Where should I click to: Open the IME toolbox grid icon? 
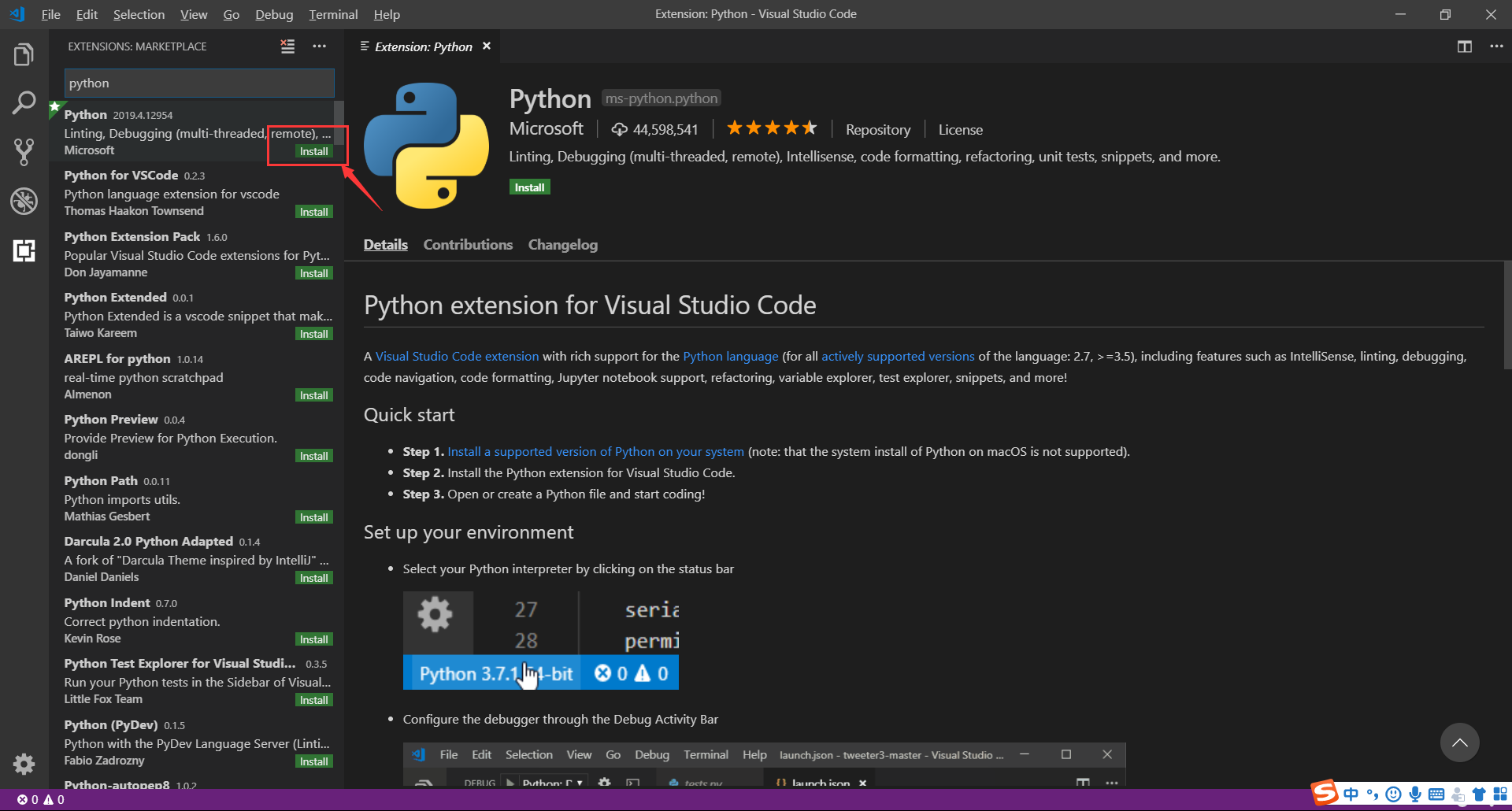(x=1500, y=794)
